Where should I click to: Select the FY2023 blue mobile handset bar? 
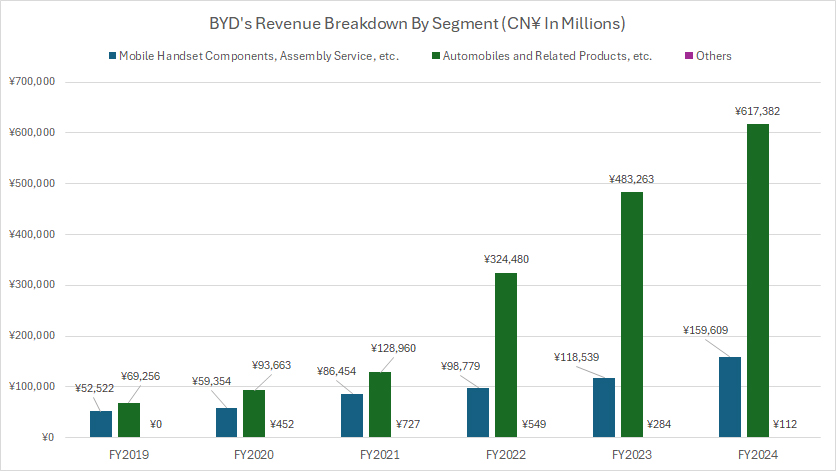(604, 408)
